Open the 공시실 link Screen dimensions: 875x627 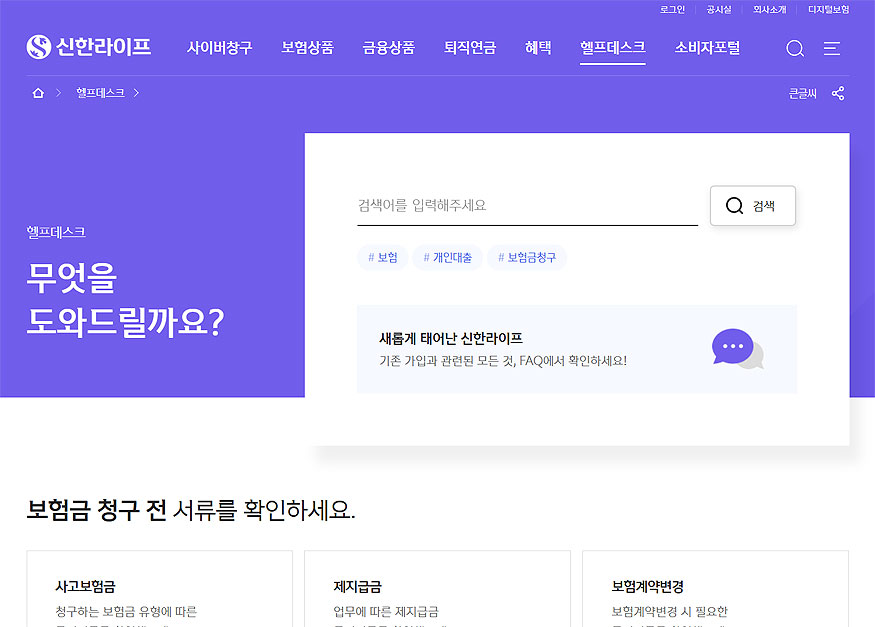(719, 9)
